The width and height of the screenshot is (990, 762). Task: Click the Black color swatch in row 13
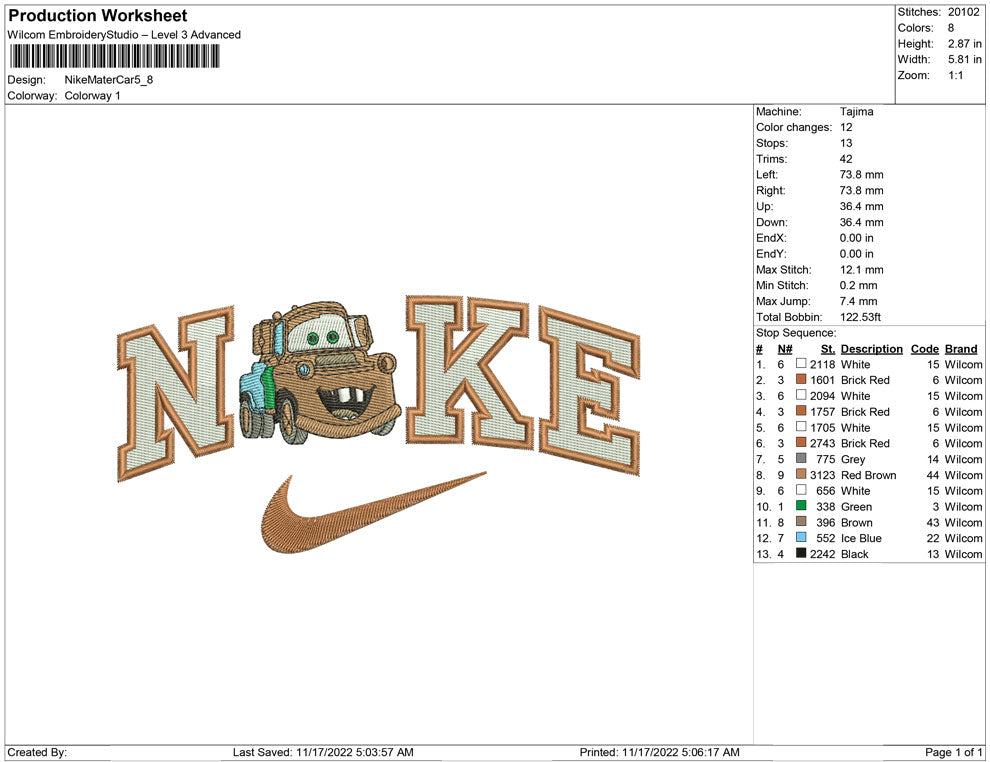[801, 553]
